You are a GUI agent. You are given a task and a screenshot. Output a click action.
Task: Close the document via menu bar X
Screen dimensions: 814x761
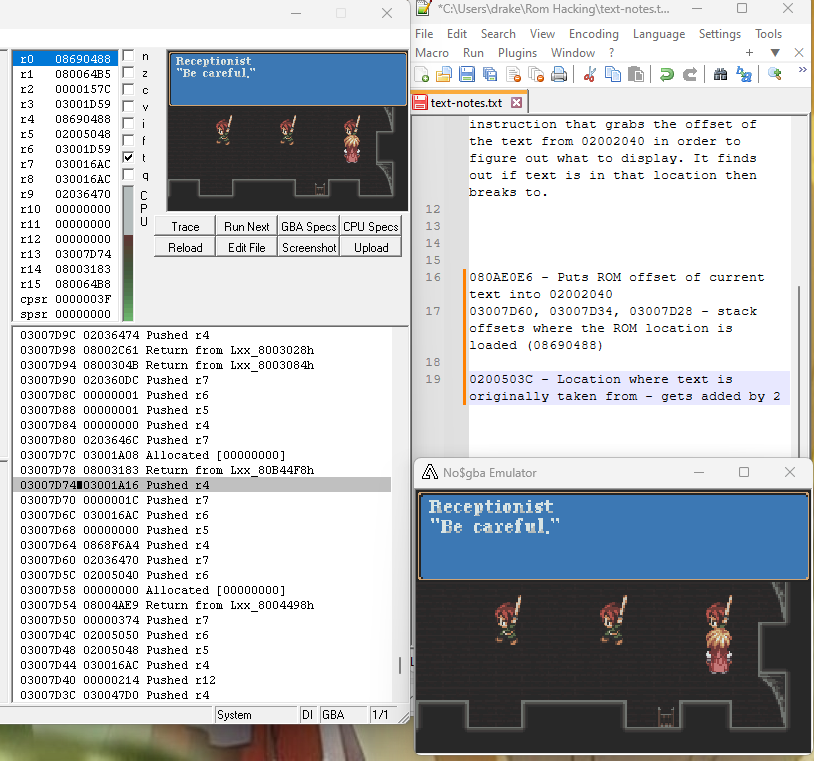799,52
